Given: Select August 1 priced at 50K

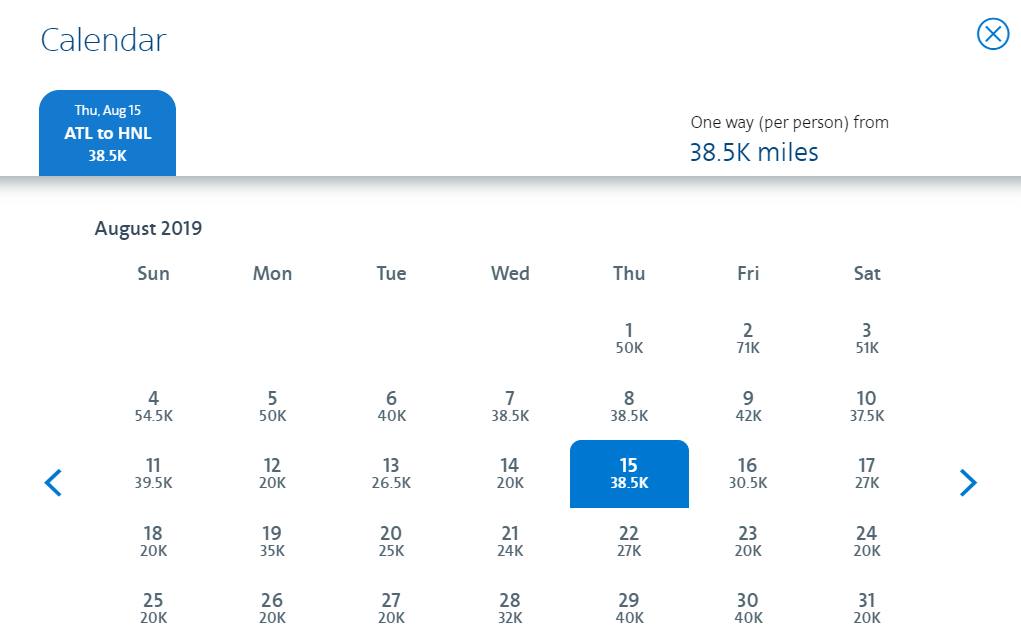Looking at the screenshot, I should click(x=629, y=339).
